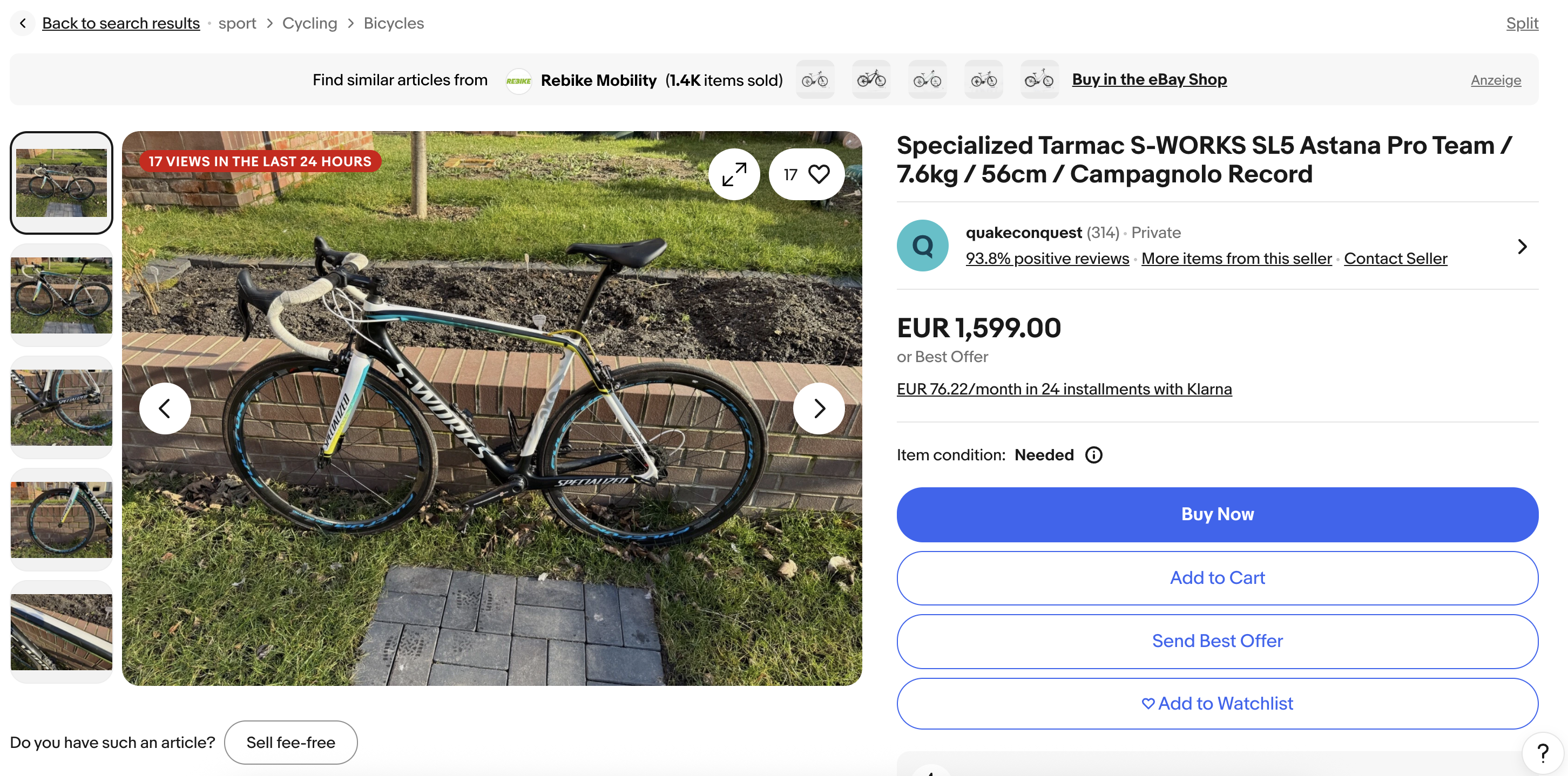1568x776 pixels.
Task: Open the Bicycles breadcrumb category
Action: click(x=393, y=23)
